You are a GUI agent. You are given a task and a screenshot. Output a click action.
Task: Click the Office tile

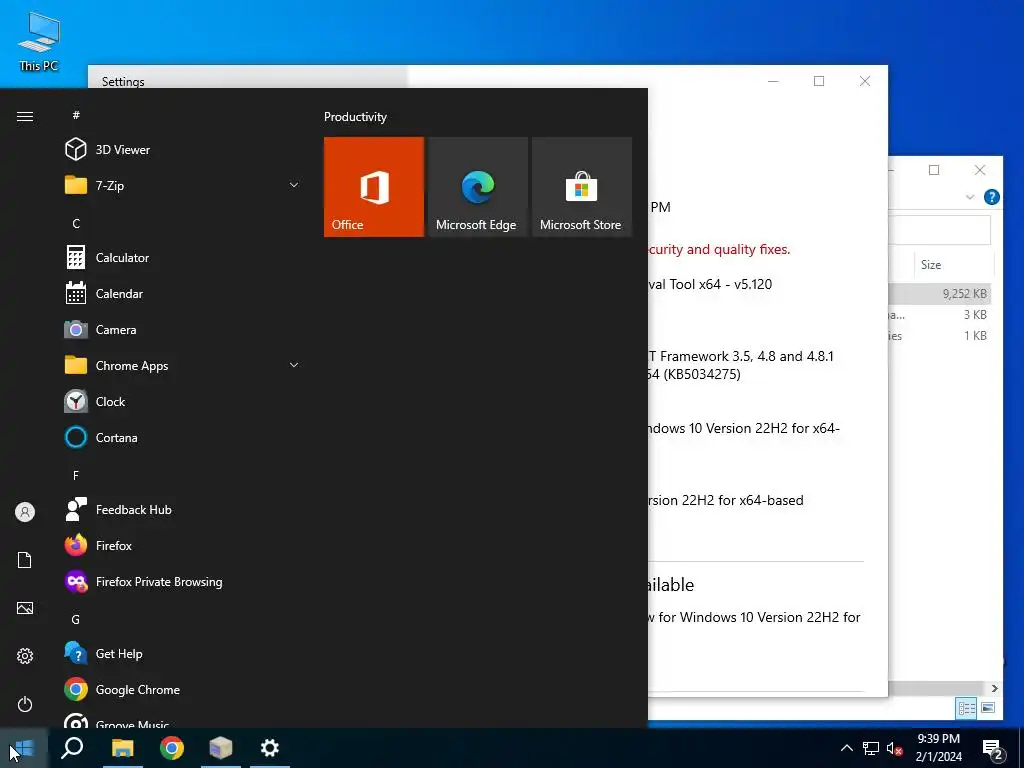[374, 187]
